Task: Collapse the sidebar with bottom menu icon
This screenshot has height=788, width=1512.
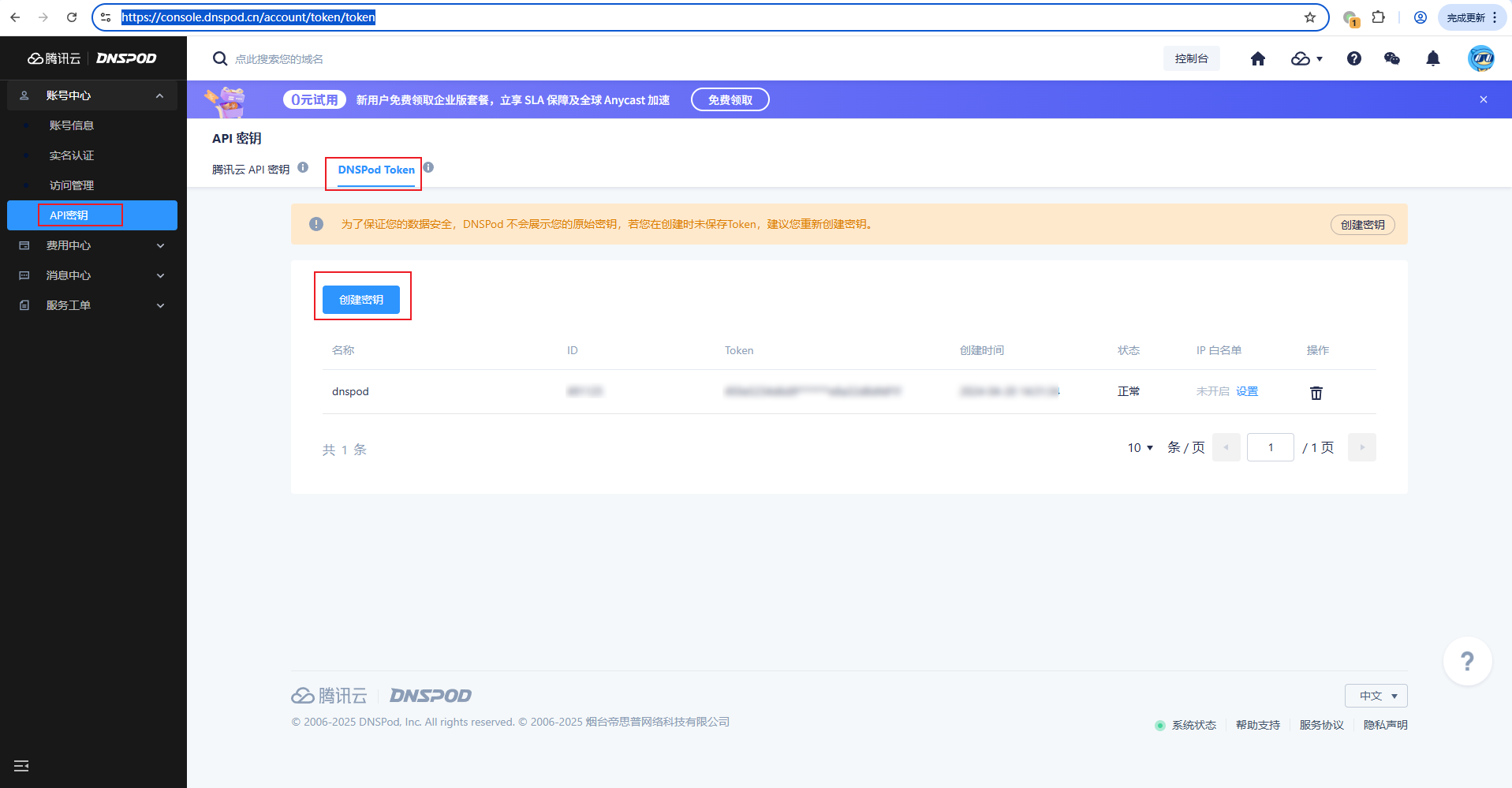Action: point(21,766)
